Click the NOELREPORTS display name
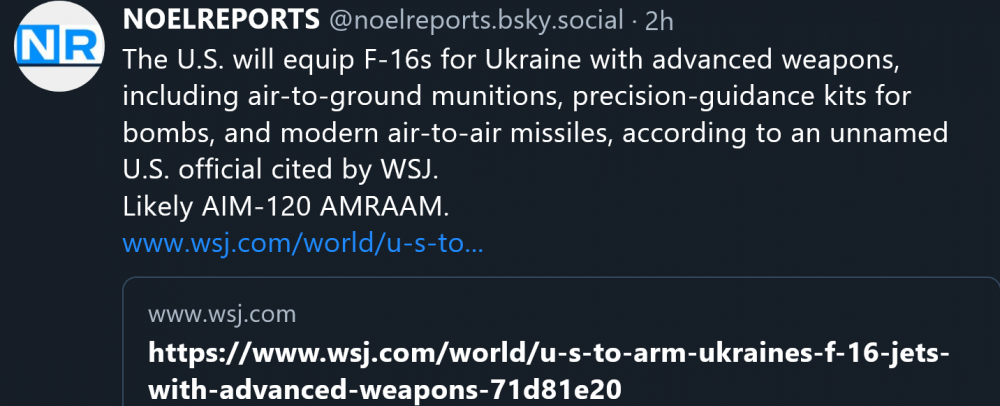1000x406 pixels. click(x=222, y=20)
